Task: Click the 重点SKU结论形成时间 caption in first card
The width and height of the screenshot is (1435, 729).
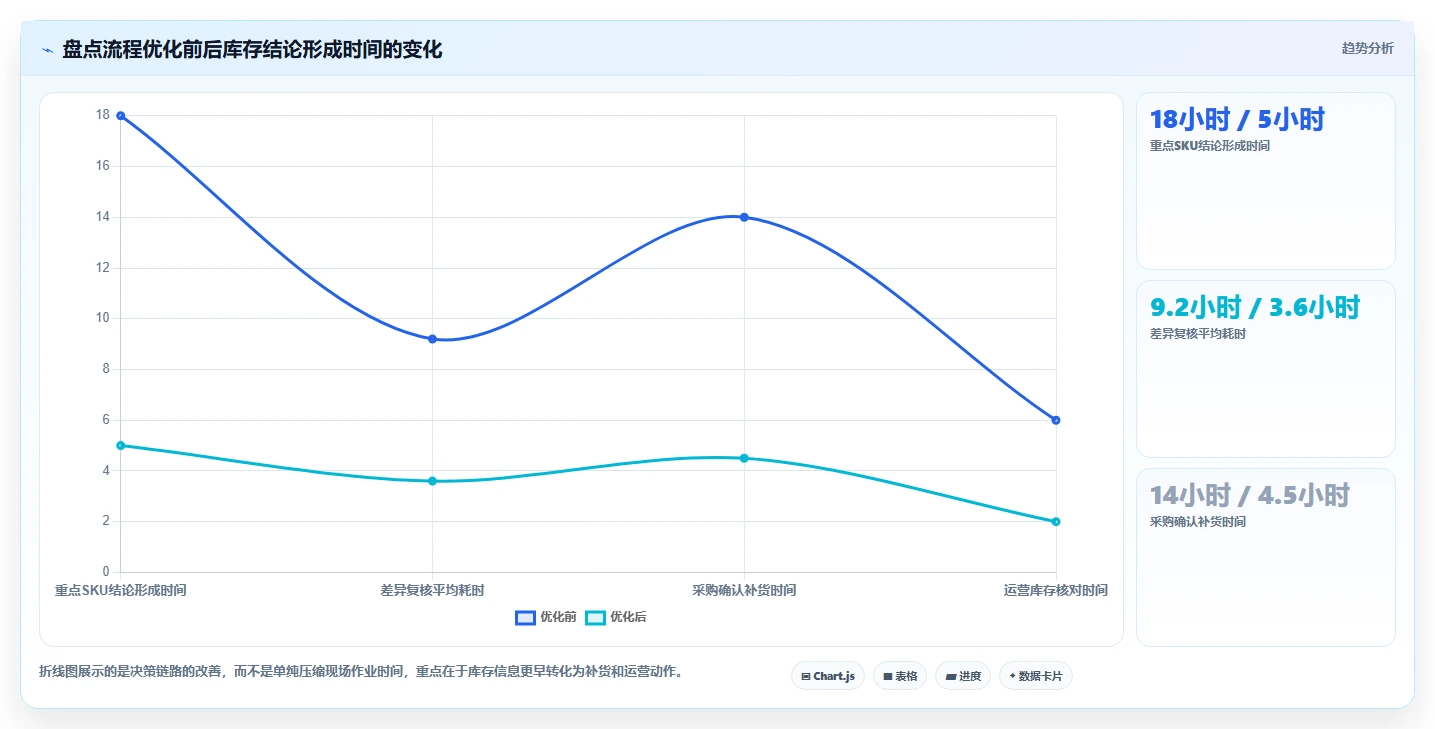Action: click(1210, 146)
